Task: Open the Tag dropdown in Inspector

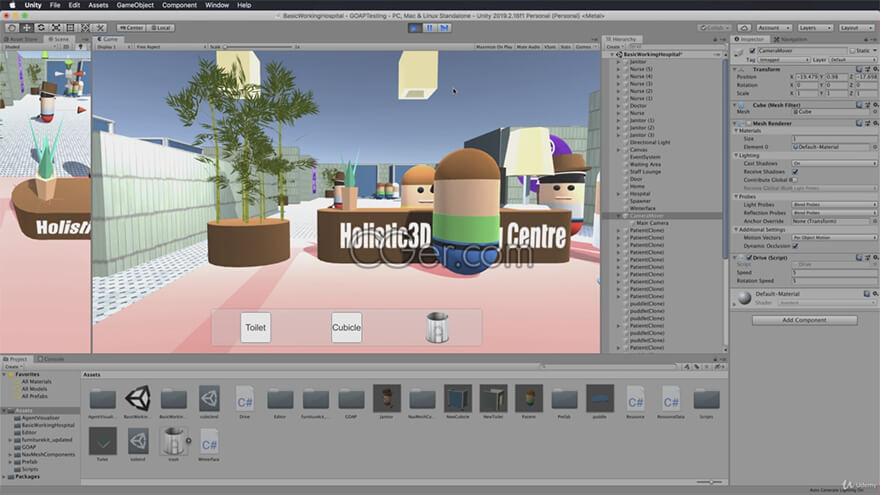Action: 784,59
